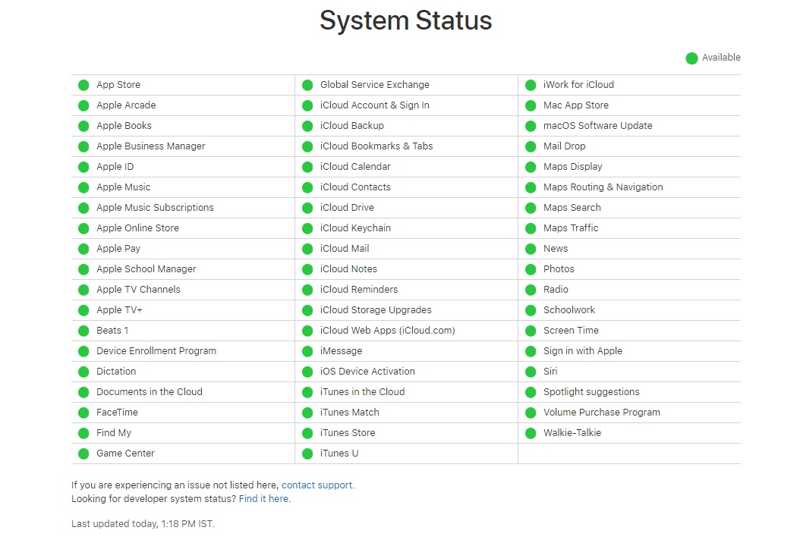Select the iCloud Mail service entry
The height and width of the screenshot is (543, 800).
344,249
